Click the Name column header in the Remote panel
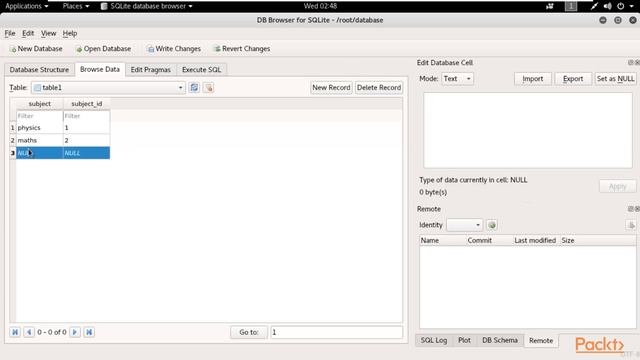This screenshot has width=640, height=360. tap(443, 240)
